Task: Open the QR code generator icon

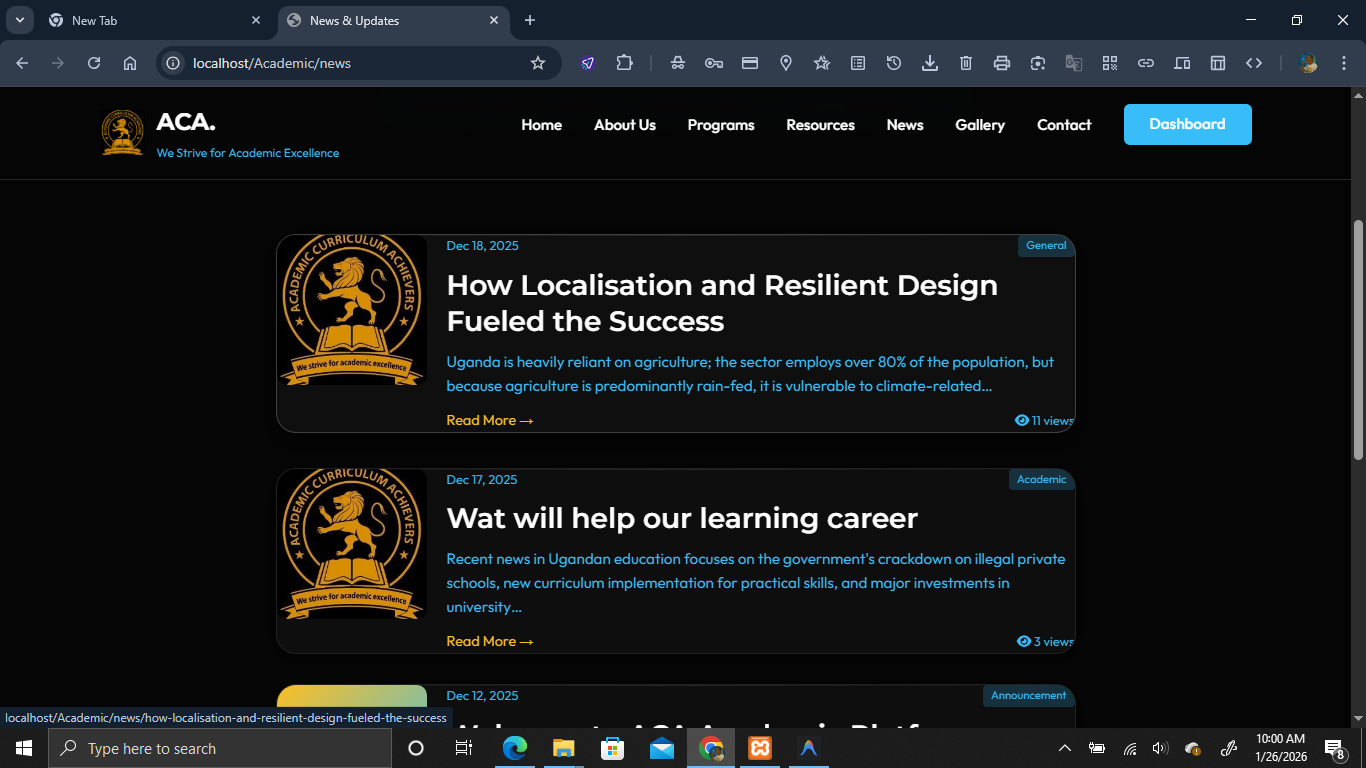Action: [1110, 63]
